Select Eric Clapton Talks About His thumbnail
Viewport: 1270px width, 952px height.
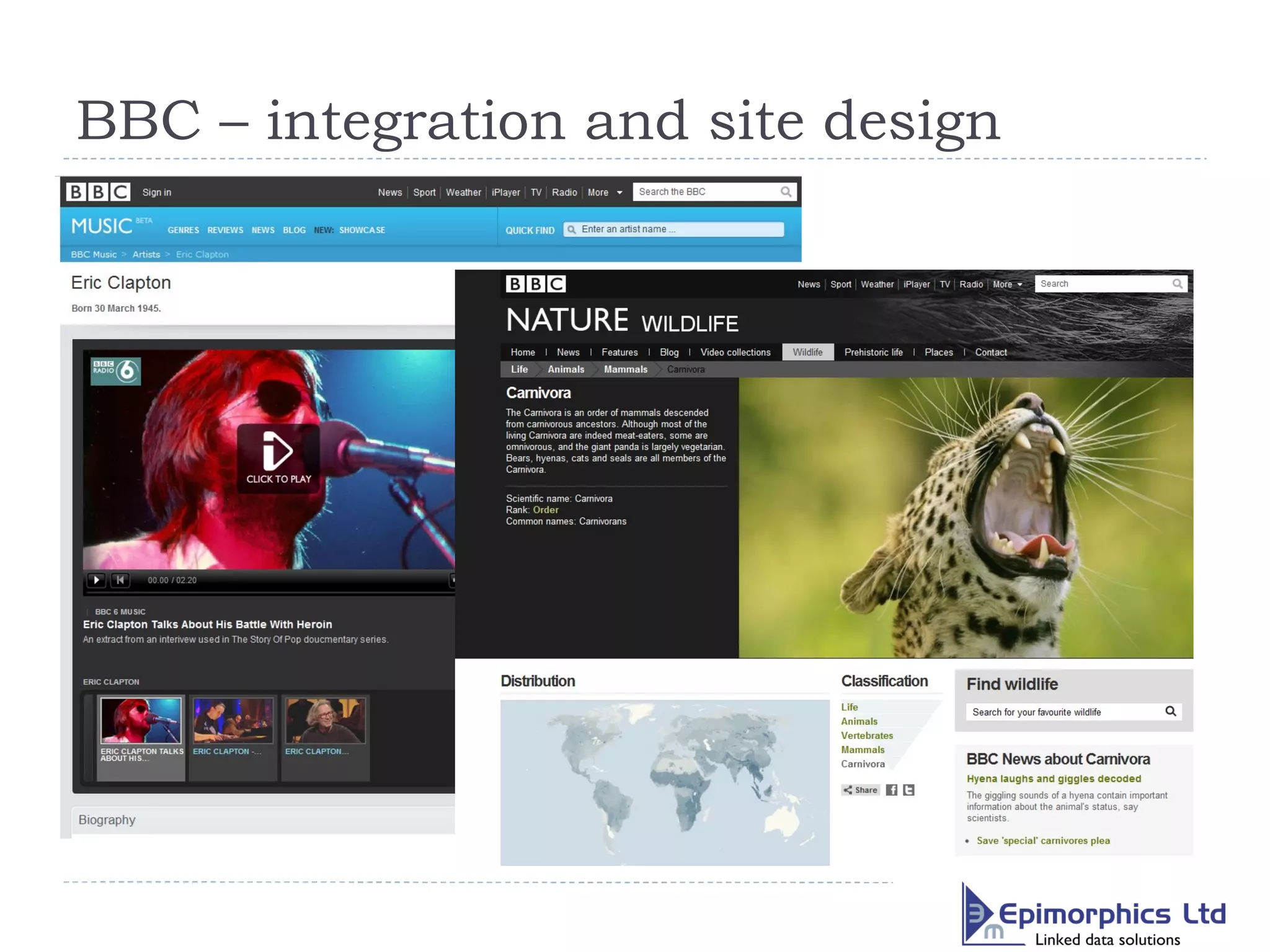pos(141,720)
